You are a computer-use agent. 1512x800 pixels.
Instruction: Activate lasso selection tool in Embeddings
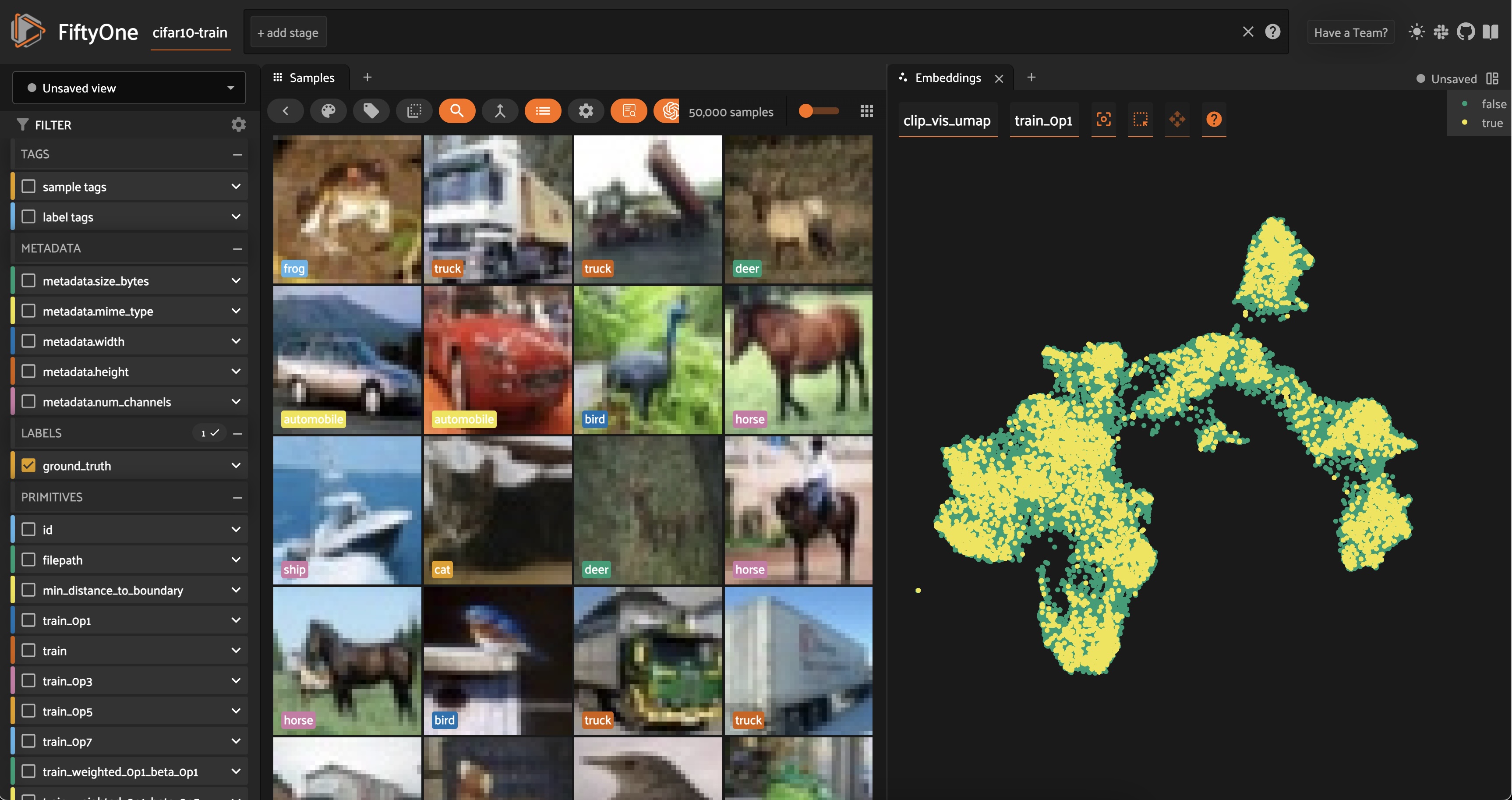[1140, 120]
